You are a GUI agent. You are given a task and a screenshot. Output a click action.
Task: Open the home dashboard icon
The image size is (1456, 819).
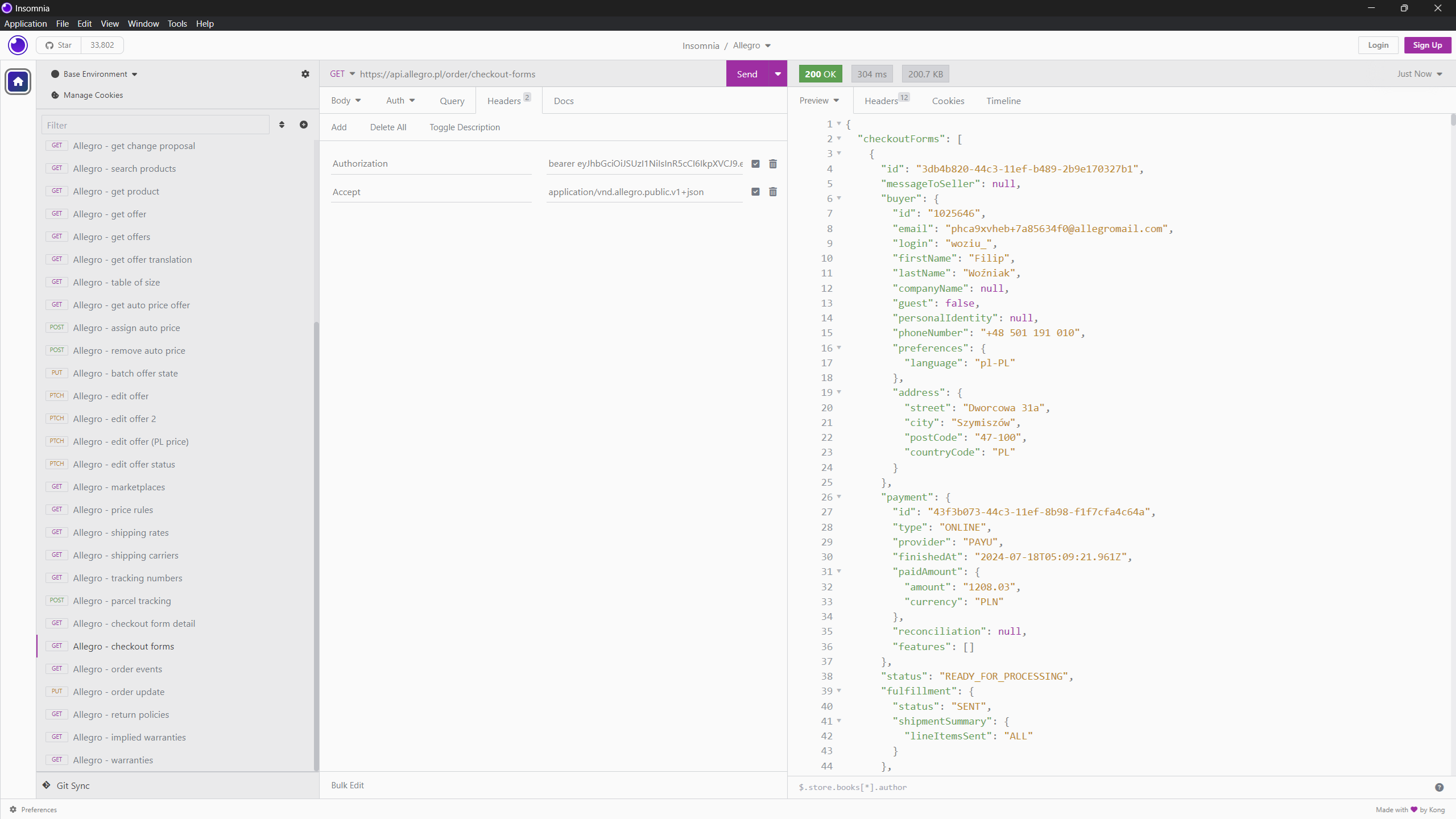[x=18, y=81]
